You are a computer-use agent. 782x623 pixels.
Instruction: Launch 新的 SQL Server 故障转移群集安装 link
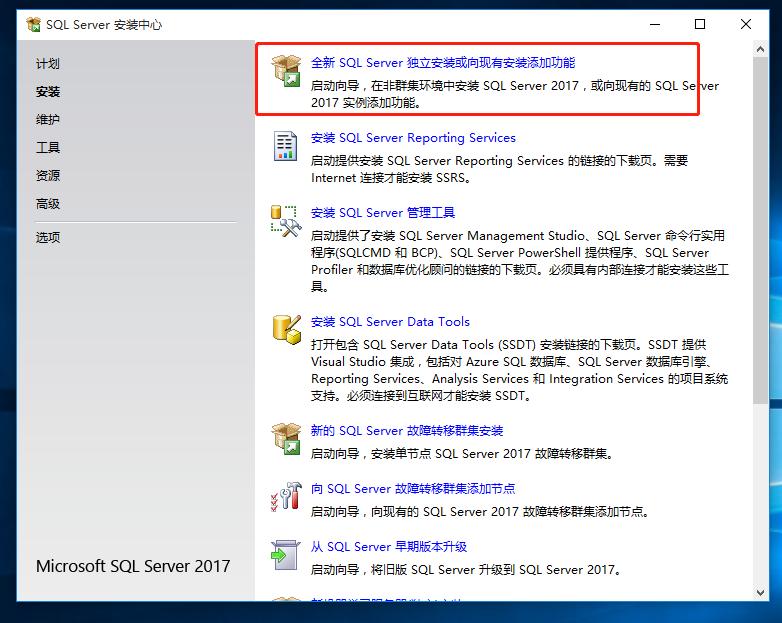pos(406,430)
